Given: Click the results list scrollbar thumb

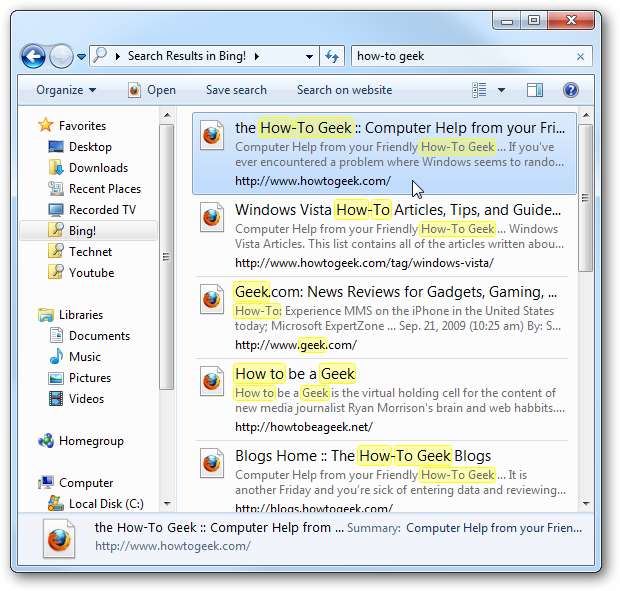Looking at the screenshot, I should (x=586, y=198).
